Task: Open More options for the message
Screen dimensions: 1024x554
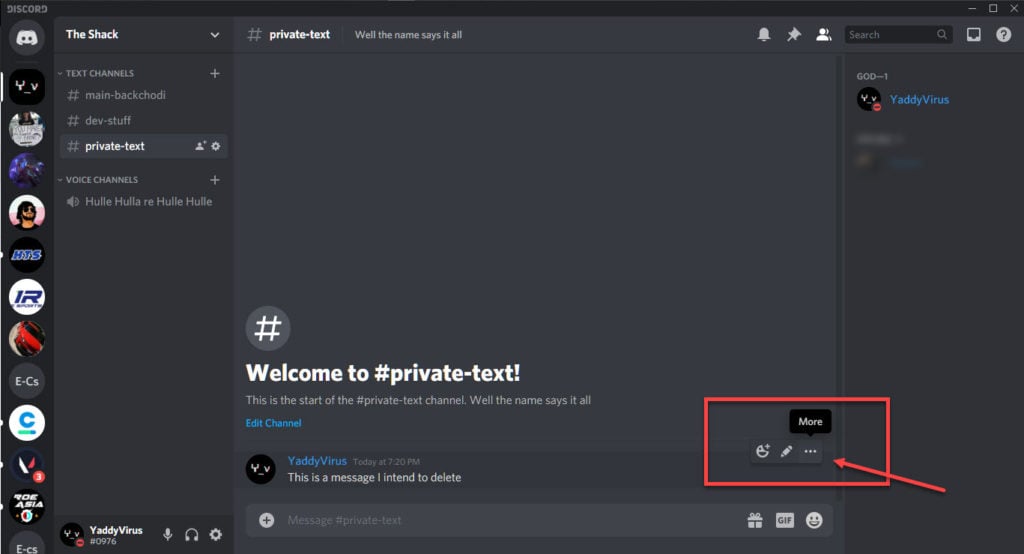Action: [810, 451]
